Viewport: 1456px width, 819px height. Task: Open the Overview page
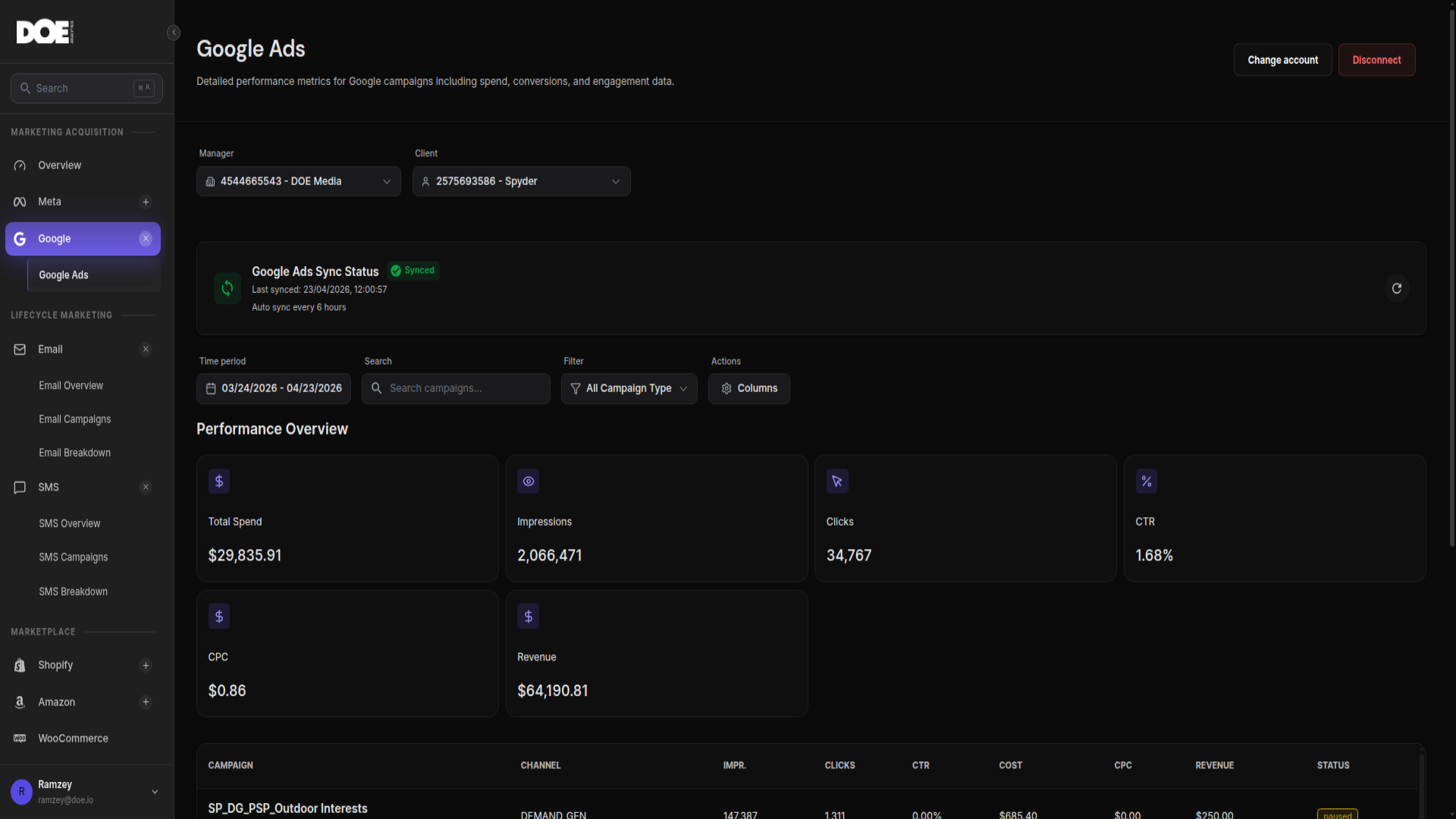pyautogui.click(x=83, y=165)
